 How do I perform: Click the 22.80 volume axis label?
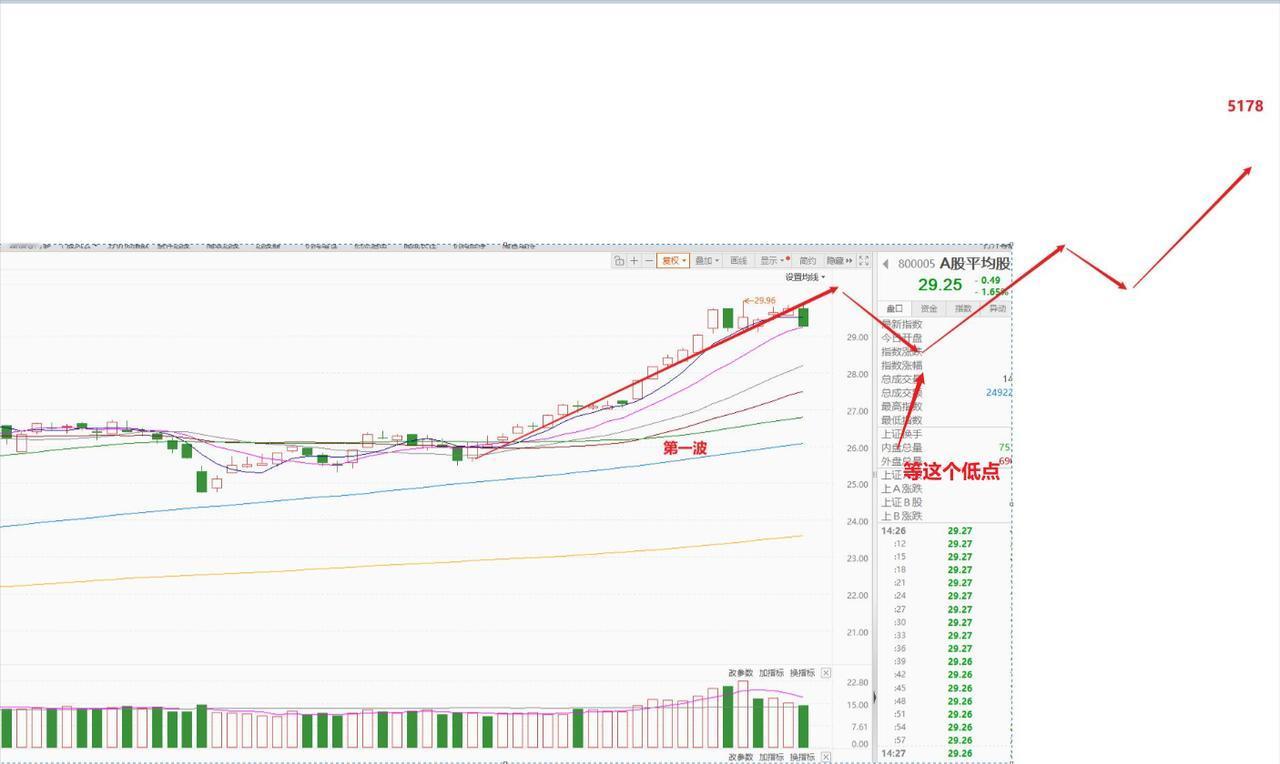pyautogui.click(x=858, y=682)
